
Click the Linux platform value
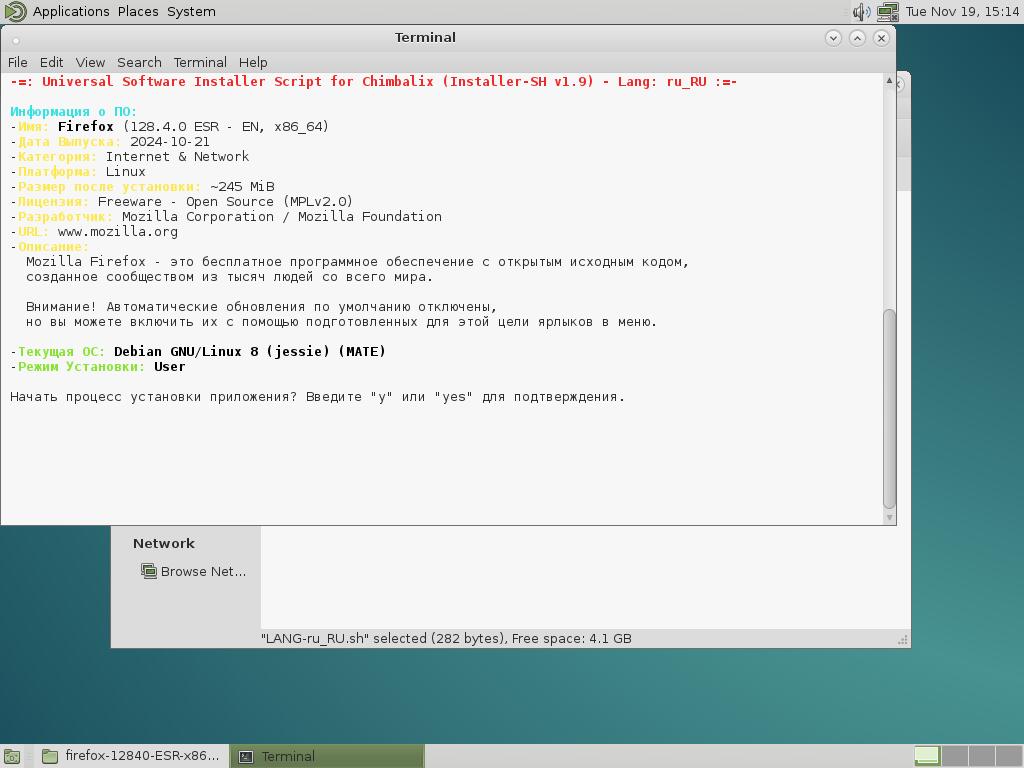[125, 172]
